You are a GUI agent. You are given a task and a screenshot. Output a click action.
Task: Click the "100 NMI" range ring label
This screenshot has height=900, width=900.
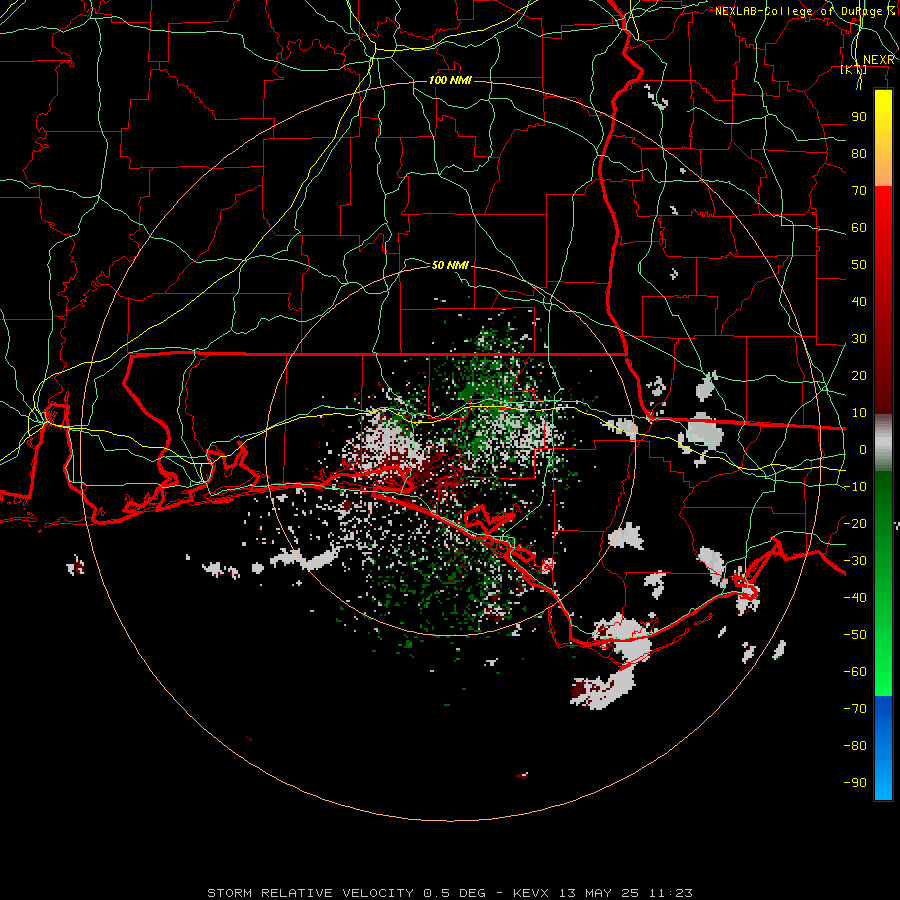point(450,80)
